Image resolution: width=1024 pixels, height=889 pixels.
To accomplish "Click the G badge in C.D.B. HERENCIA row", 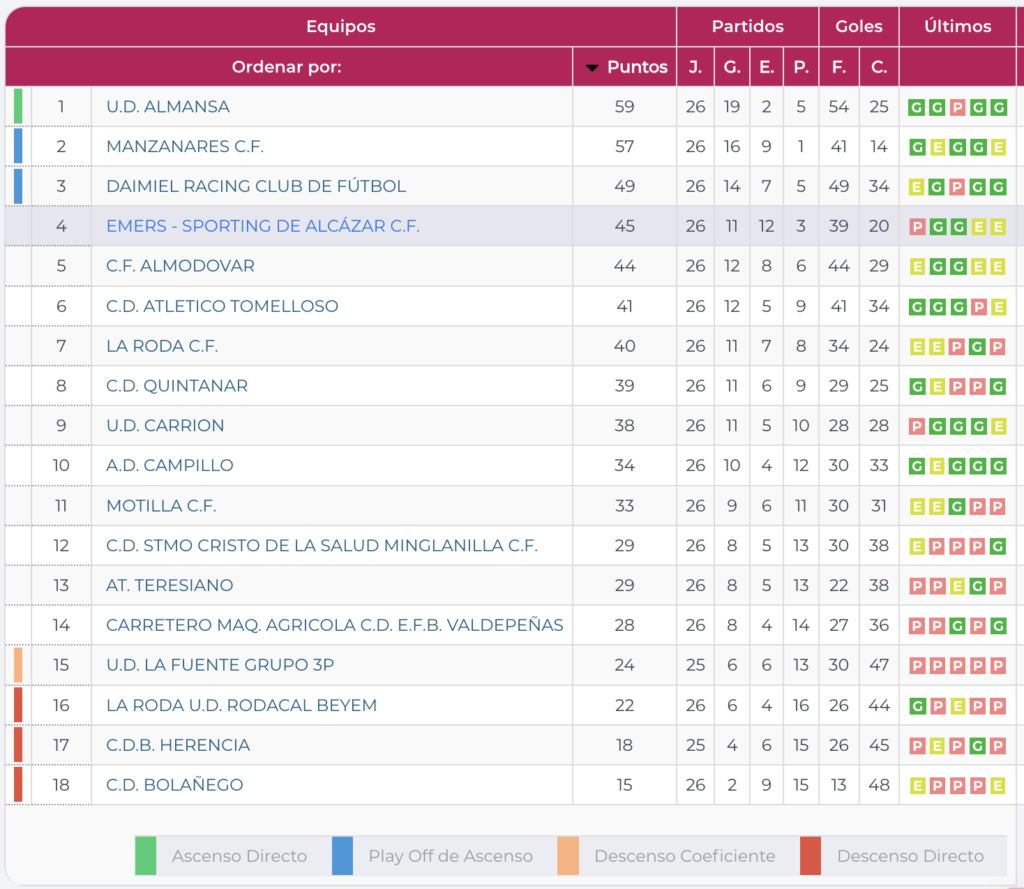I will (x=977, y=746).
